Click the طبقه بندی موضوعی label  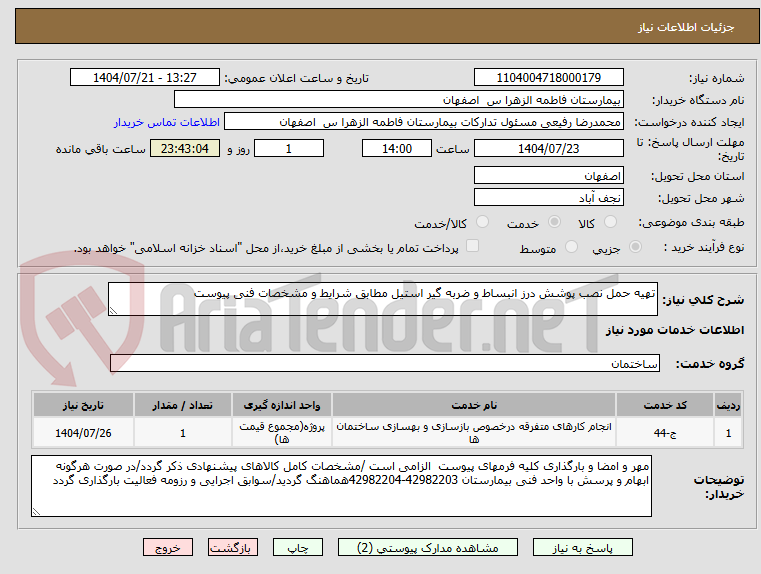tap(691, 222)
